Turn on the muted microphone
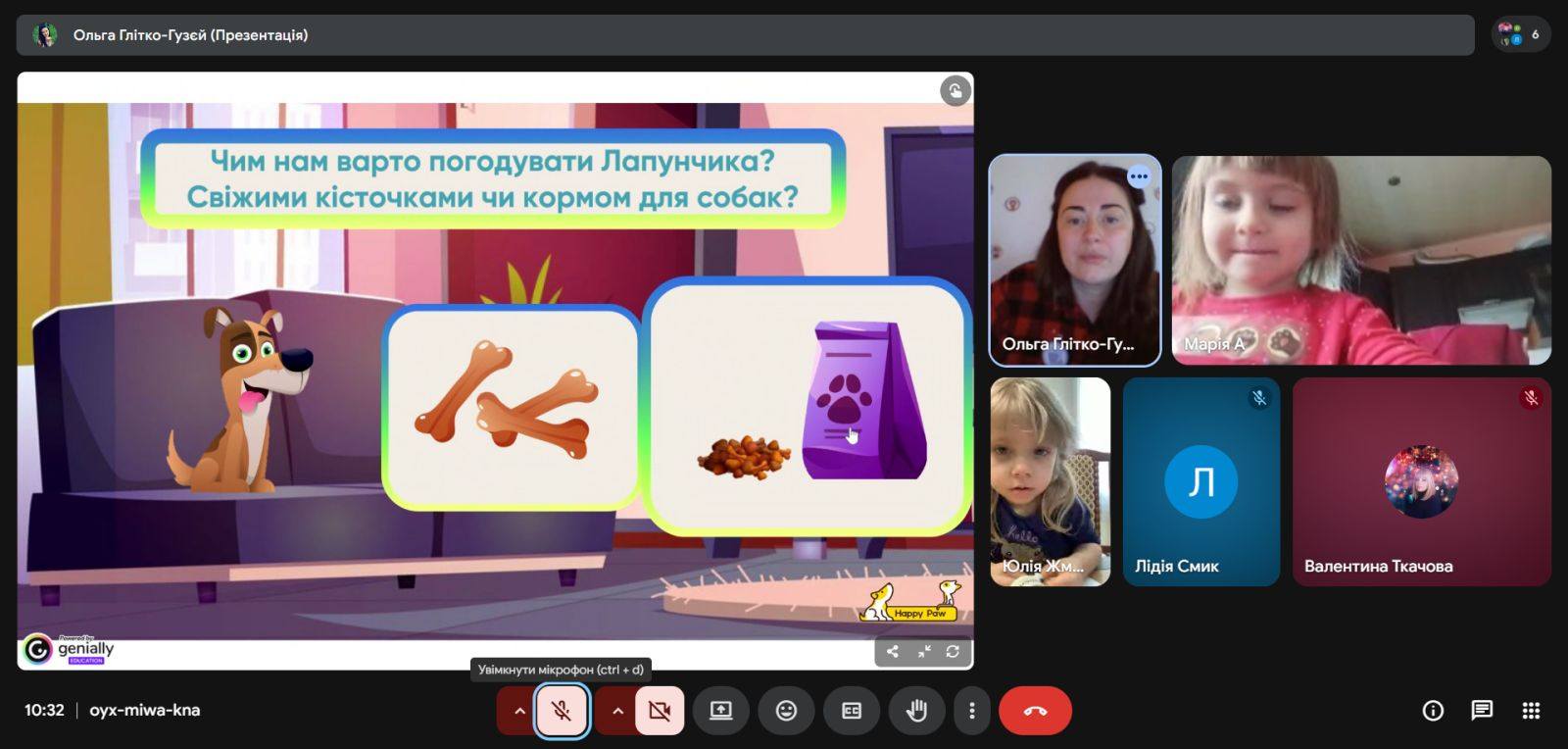 (x=562, y=711)
